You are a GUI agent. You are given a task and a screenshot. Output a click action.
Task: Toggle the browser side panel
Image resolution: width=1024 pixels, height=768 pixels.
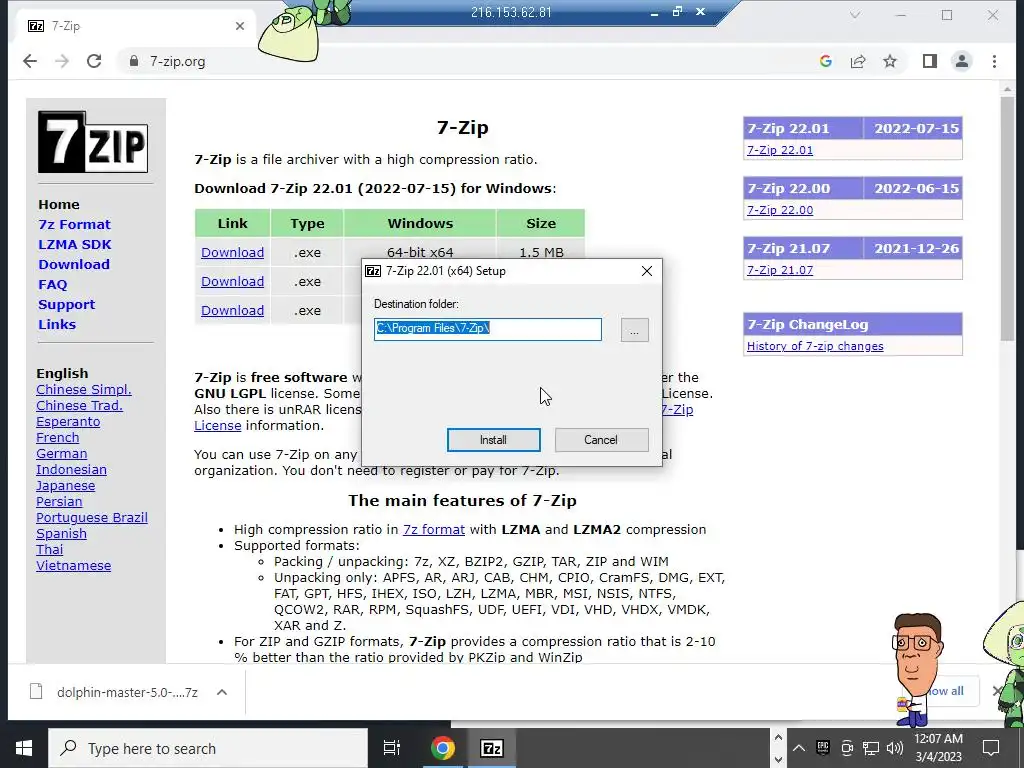[929, 61]
